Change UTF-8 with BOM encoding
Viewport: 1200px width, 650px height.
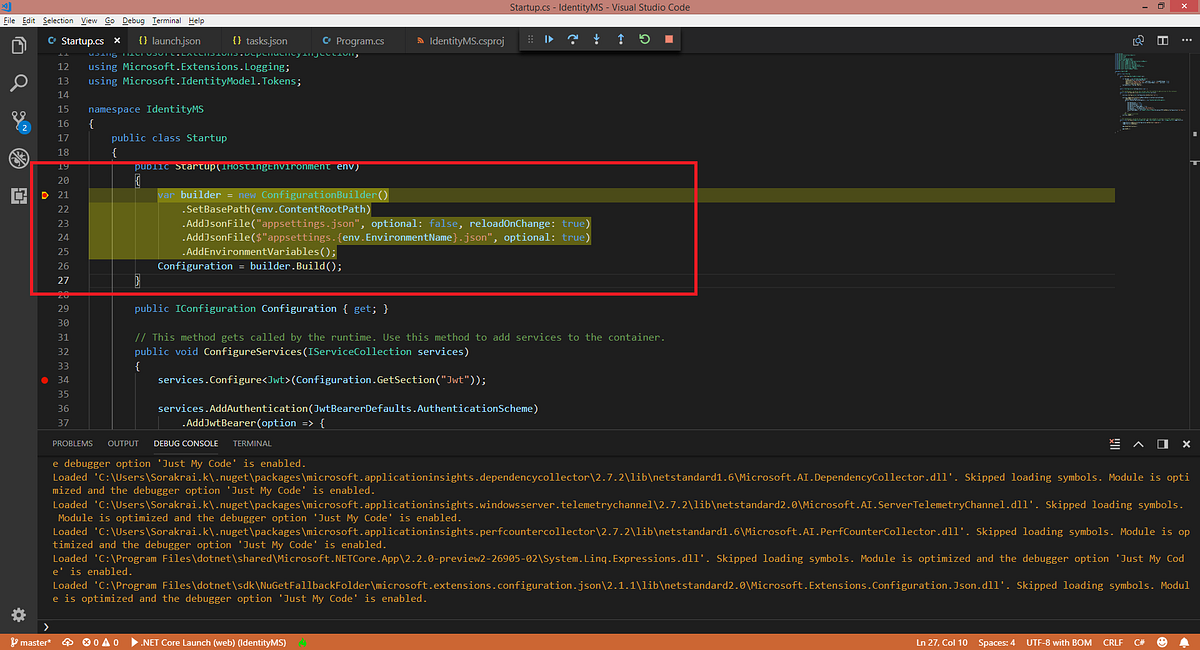click(x=1059, y=641)
